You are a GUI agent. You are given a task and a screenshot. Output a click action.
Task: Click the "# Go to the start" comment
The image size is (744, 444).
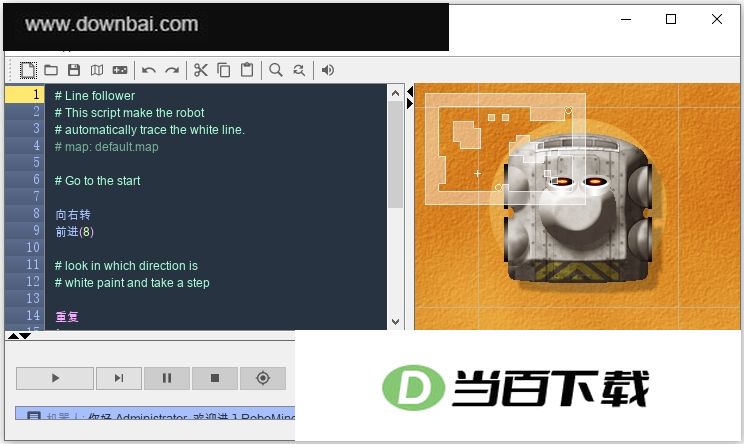tap(97, 181)
